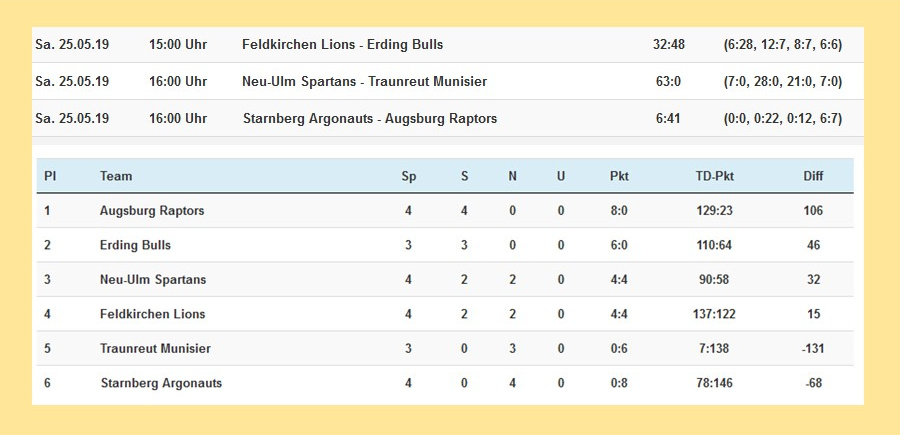Viewport: 900px width, 435px height.
Task: Click the Pl column header
Action: [x=50, y=176]
